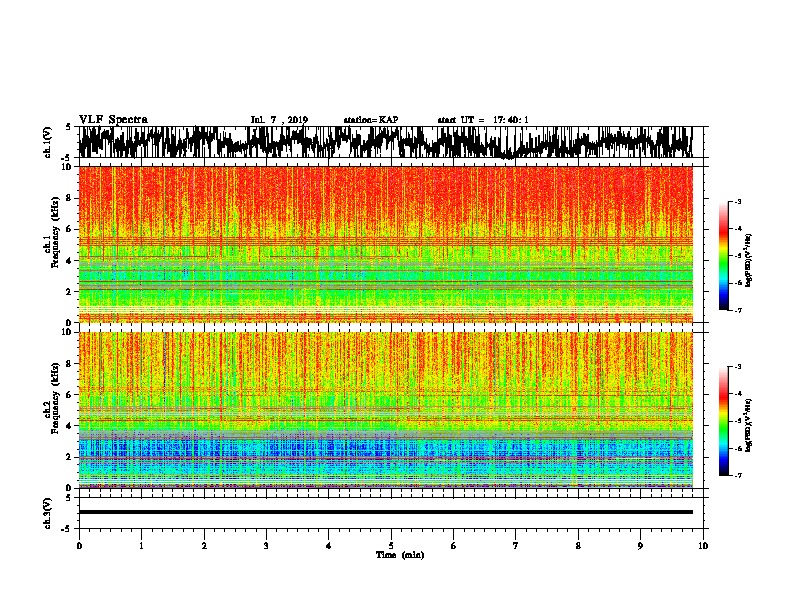792x612 pixels.
Task: Click the "station=KAP" header label
Action: (x=371, y=120)
